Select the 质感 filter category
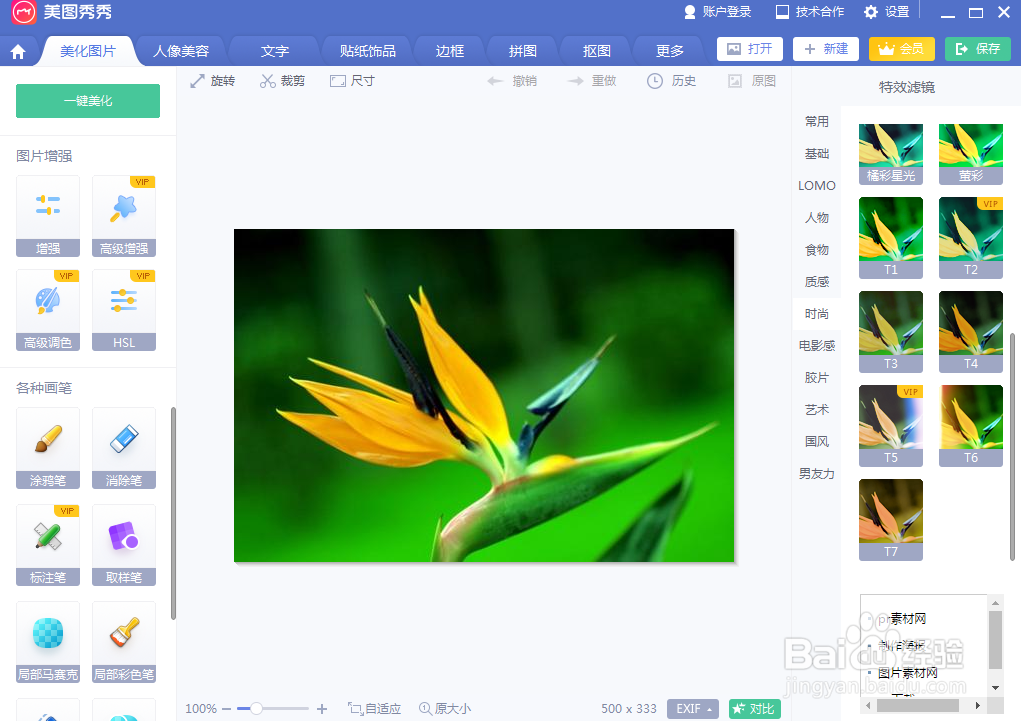Viewport: 1021px width, 721px height. (817, 281)
